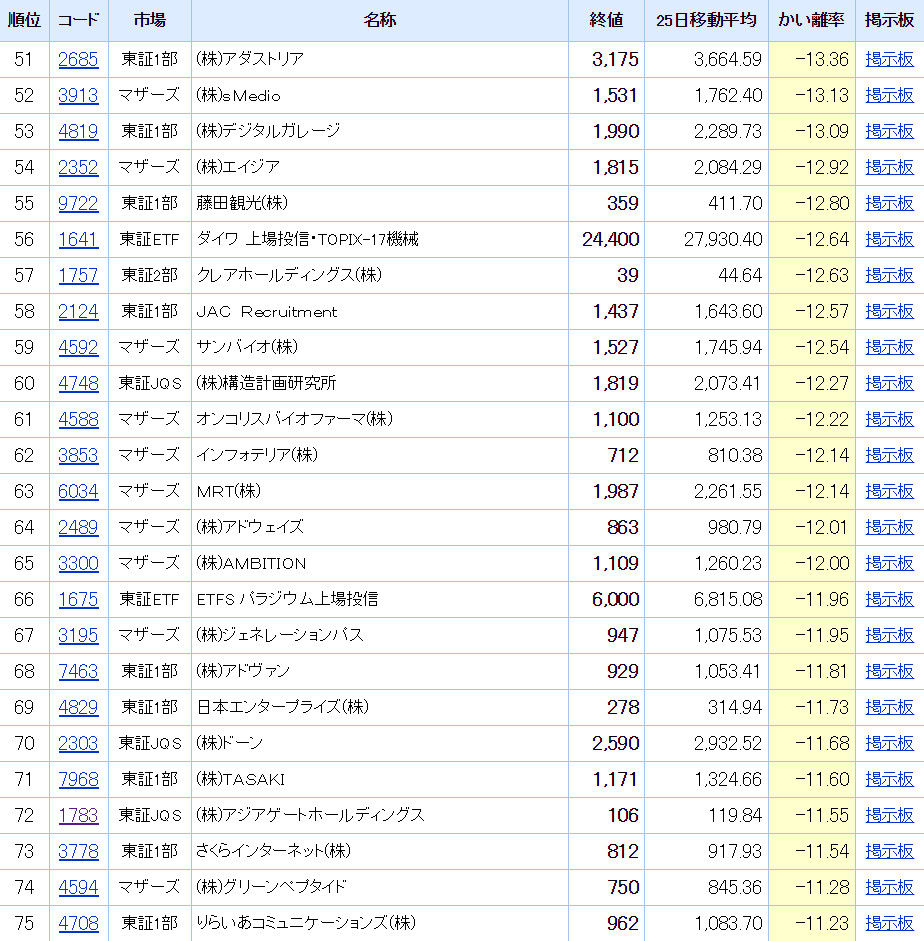This screenshot has height=941, width=924.
Task: Select the name (株)アダストリア
Action: pyautogui.click(x=250, y=59)
